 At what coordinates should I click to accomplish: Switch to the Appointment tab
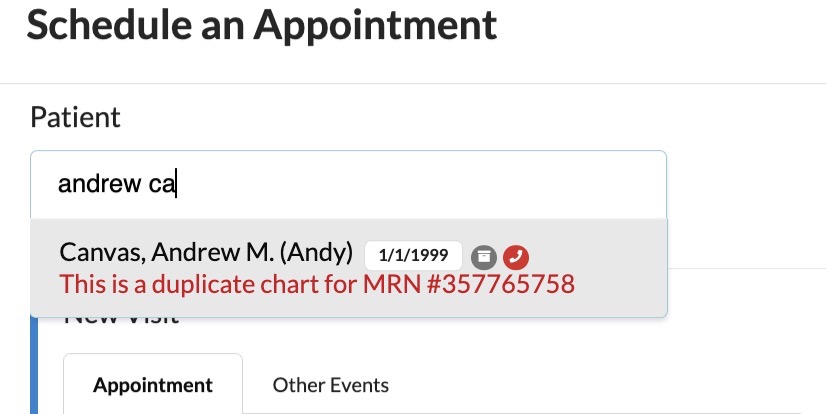point(153,385)
